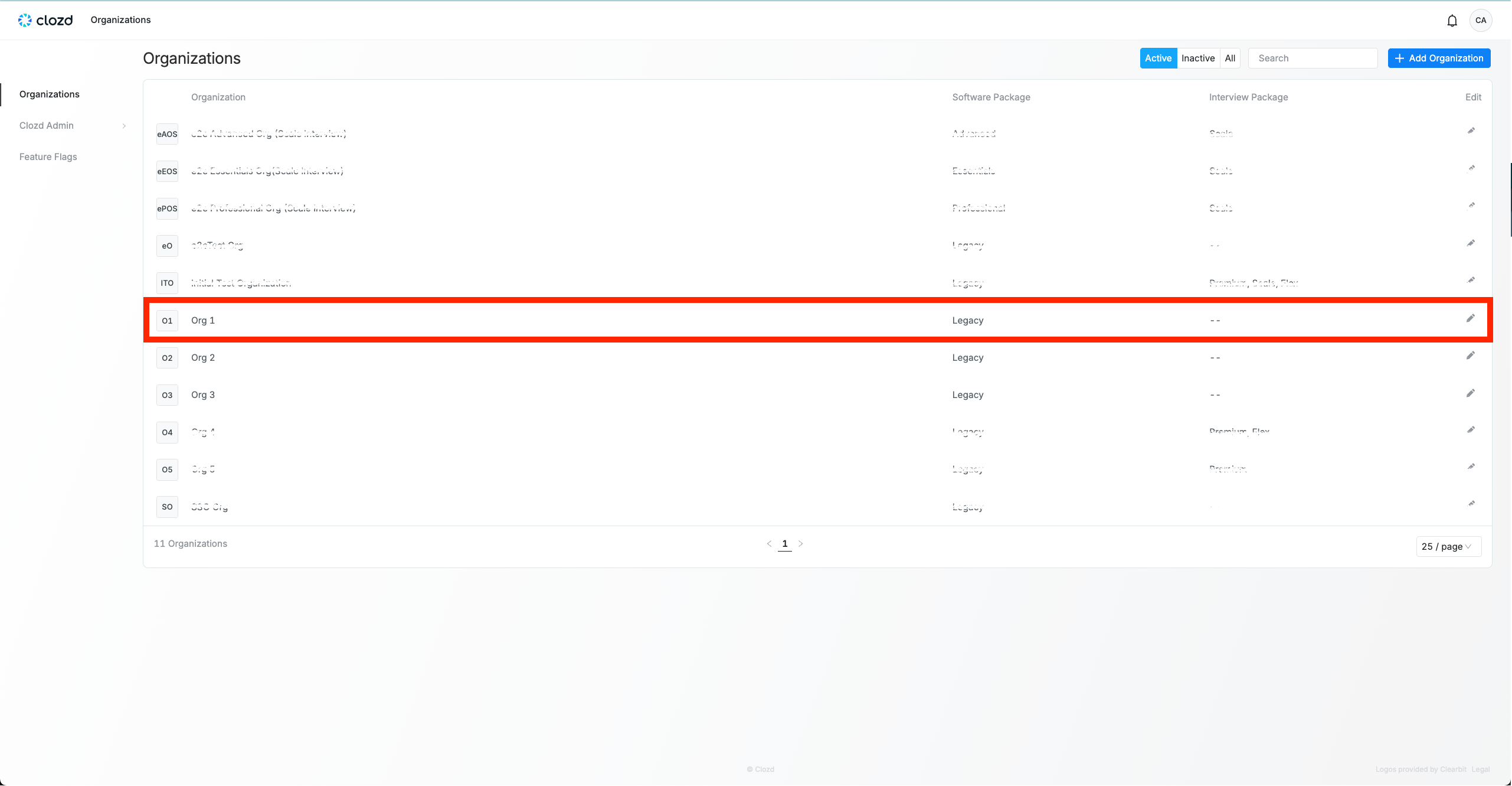Edit Org 3 with pencil icon

tap(1470, 394)
